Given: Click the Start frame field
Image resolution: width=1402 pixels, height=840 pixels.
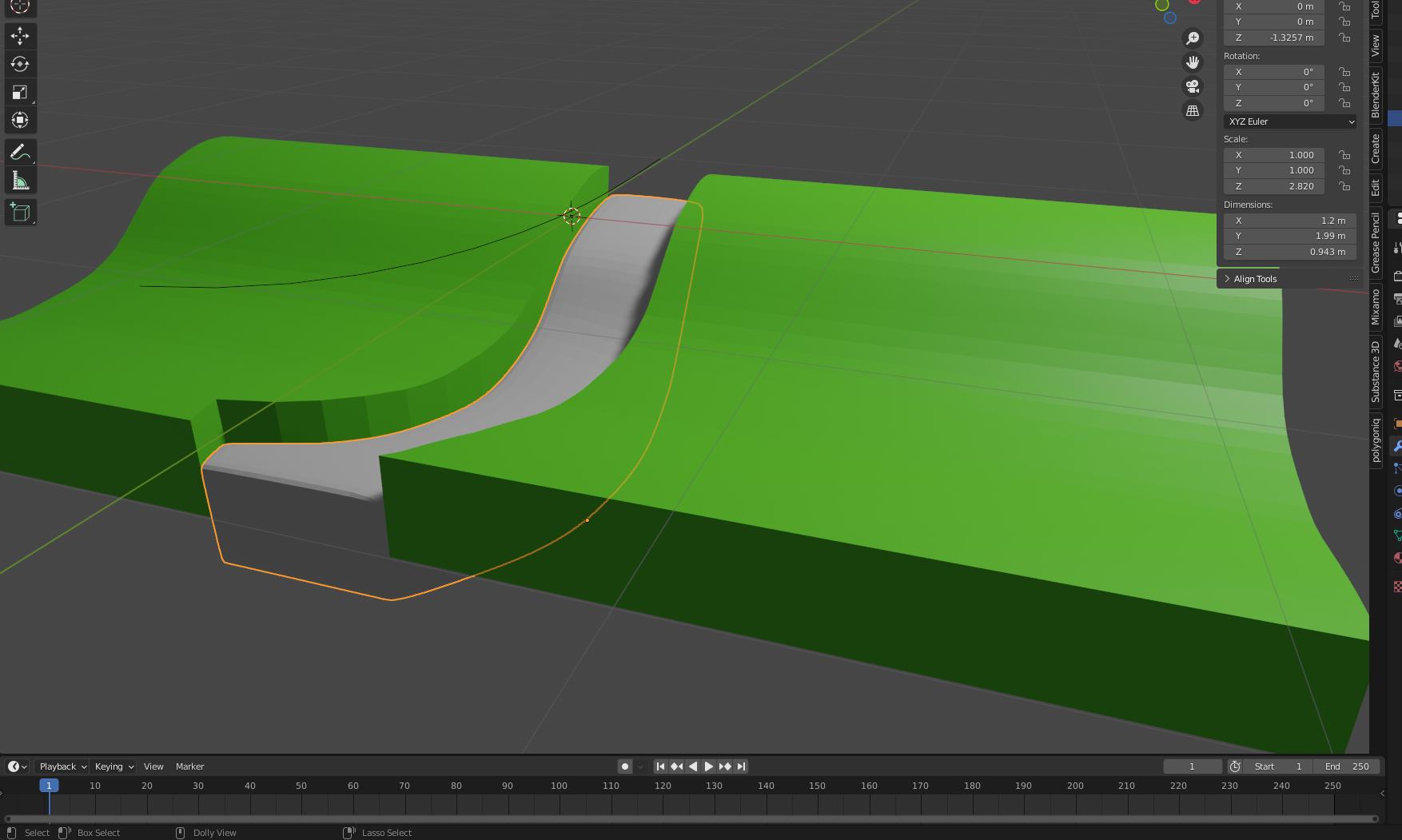Looking at the screenshot, I should pos(1278,766).
